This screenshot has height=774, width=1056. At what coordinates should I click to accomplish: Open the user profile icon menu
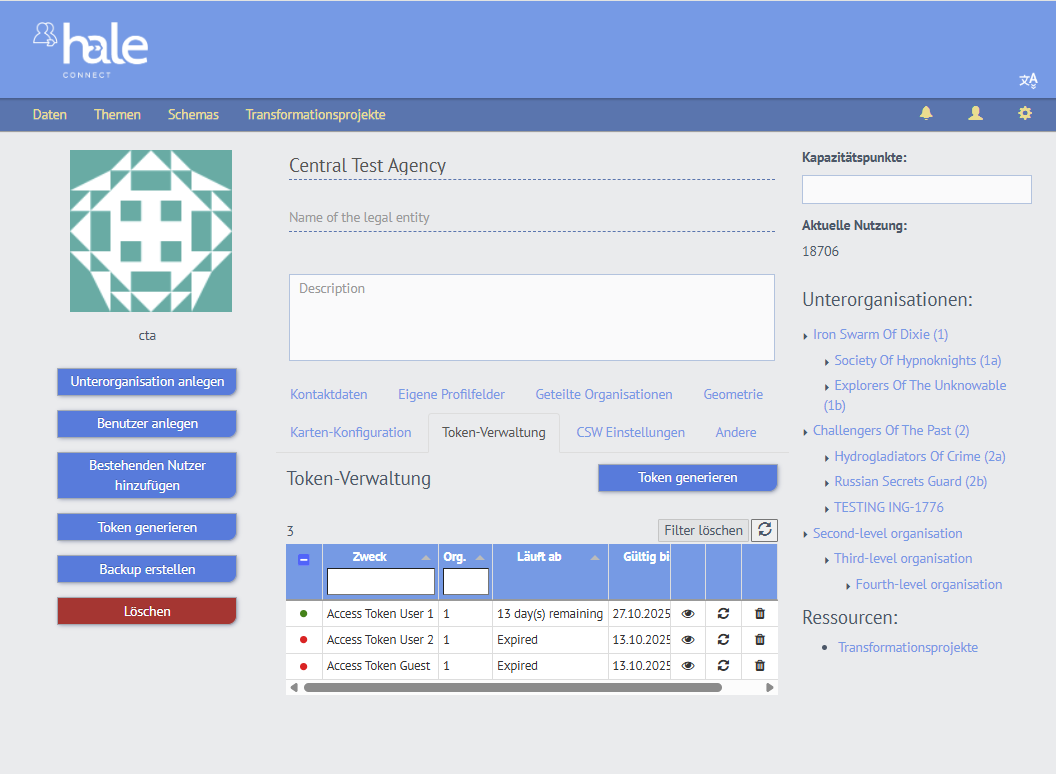click(x=975, y=114)
